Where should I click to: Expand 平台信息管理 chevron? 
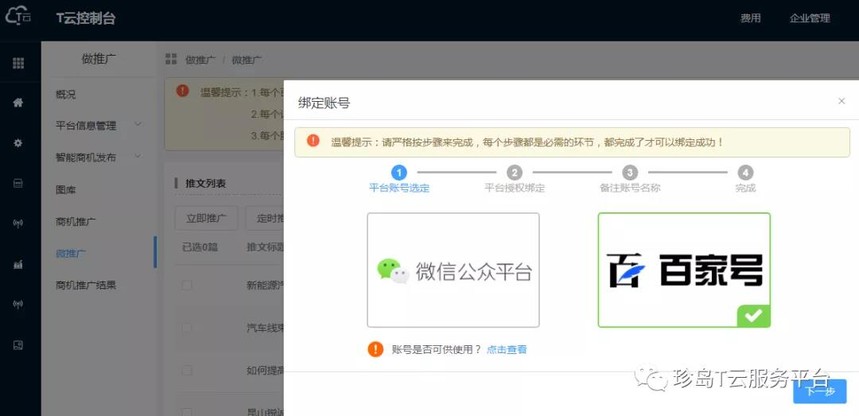pyautogui.click(x=138, y=124)
